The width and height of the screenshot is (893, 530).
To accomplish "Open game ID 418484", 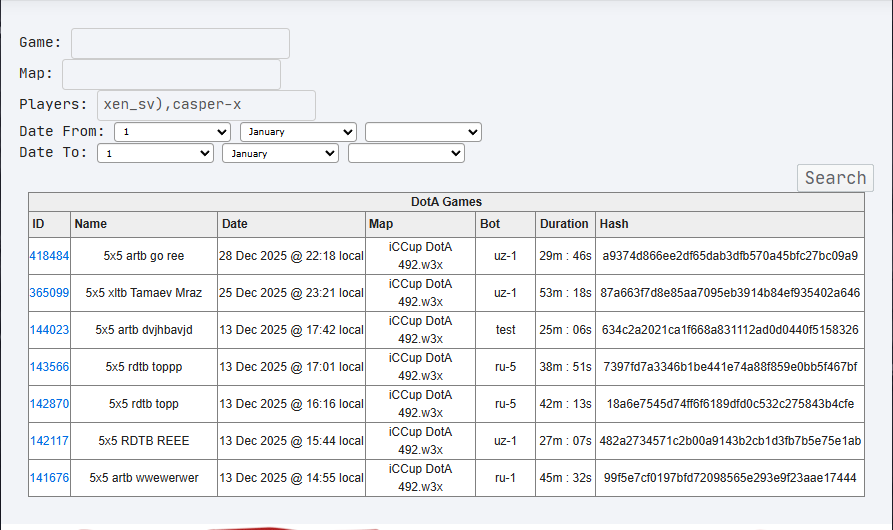I will click(49, 256).
